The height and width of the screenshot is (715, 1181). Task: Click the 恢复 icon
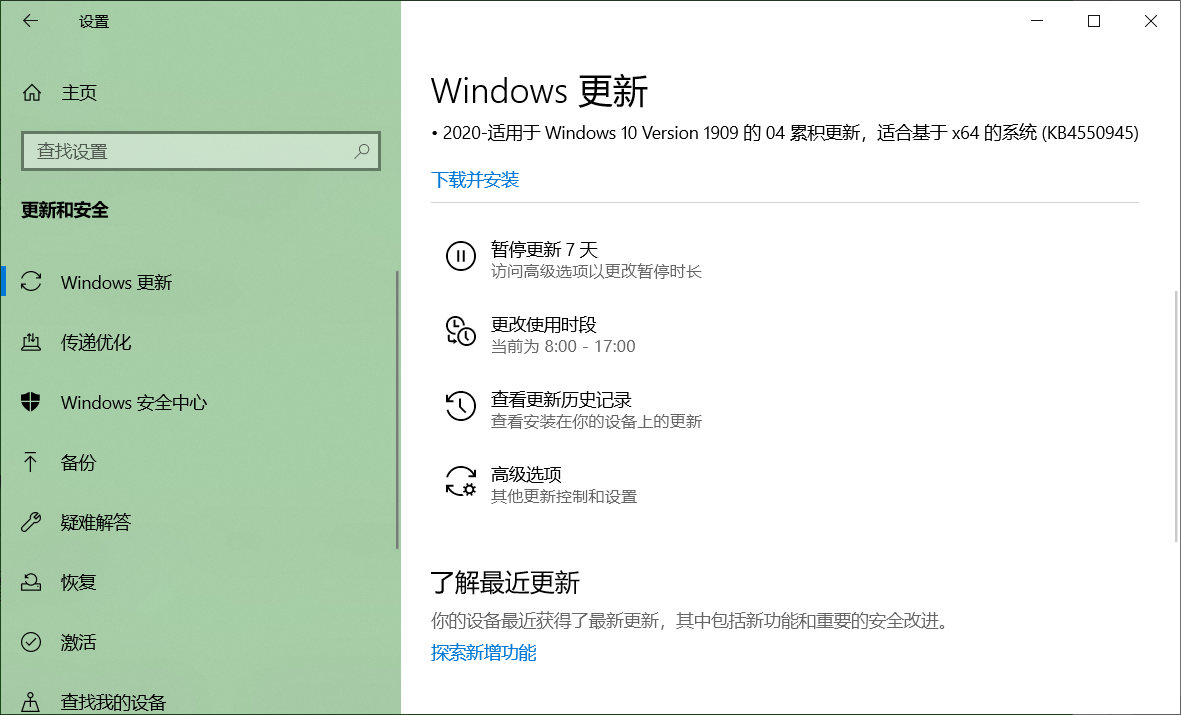point(31,582)
